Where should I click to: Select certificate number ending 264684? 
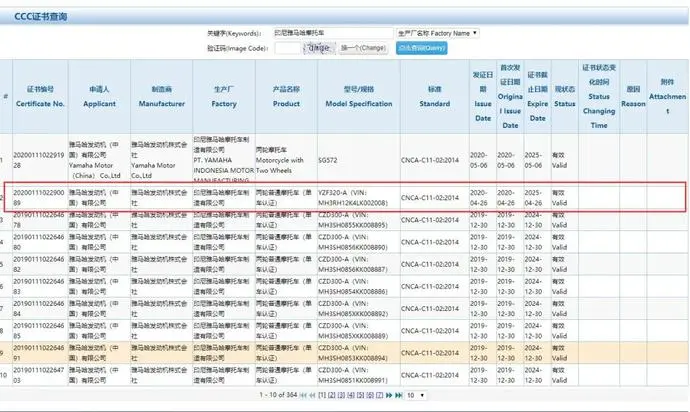(39, 309)
